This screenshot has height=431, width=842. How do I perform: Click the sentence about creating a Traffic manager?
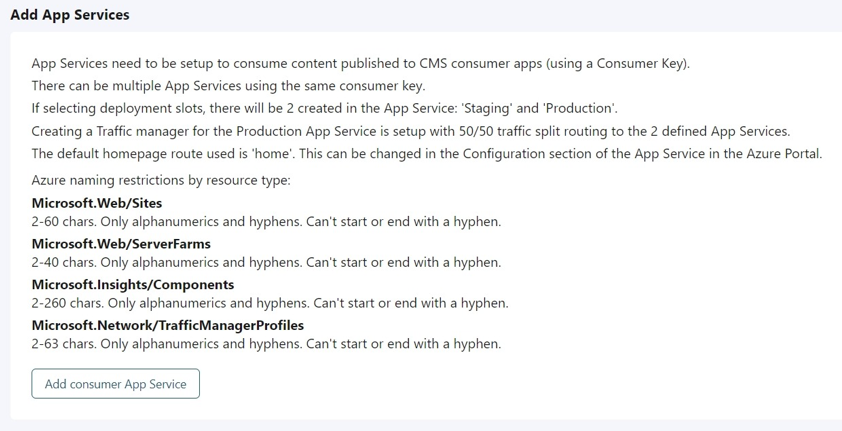point(410,131)
